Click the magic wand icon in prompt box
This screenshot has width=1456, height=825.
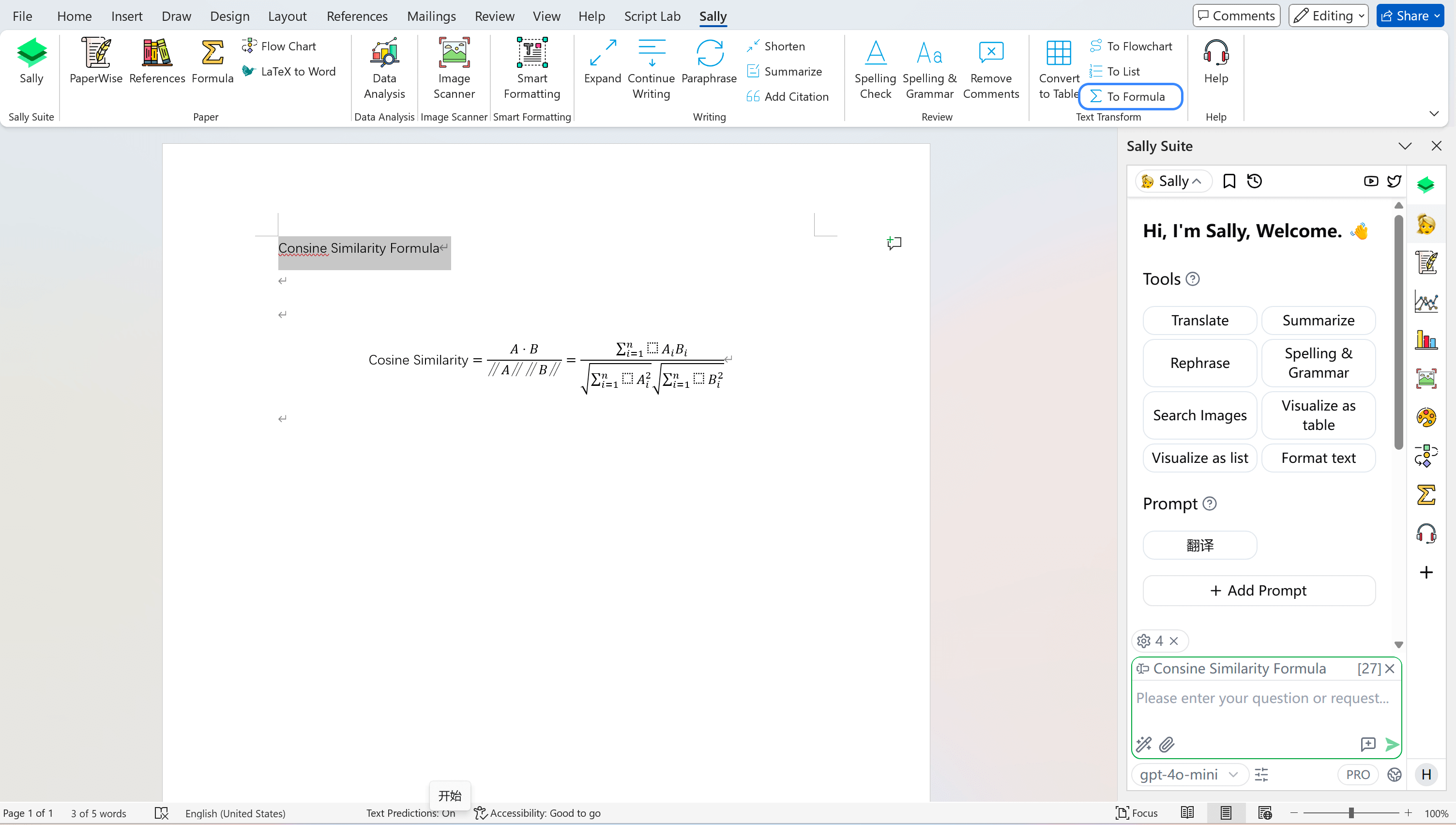[1144, 744]
